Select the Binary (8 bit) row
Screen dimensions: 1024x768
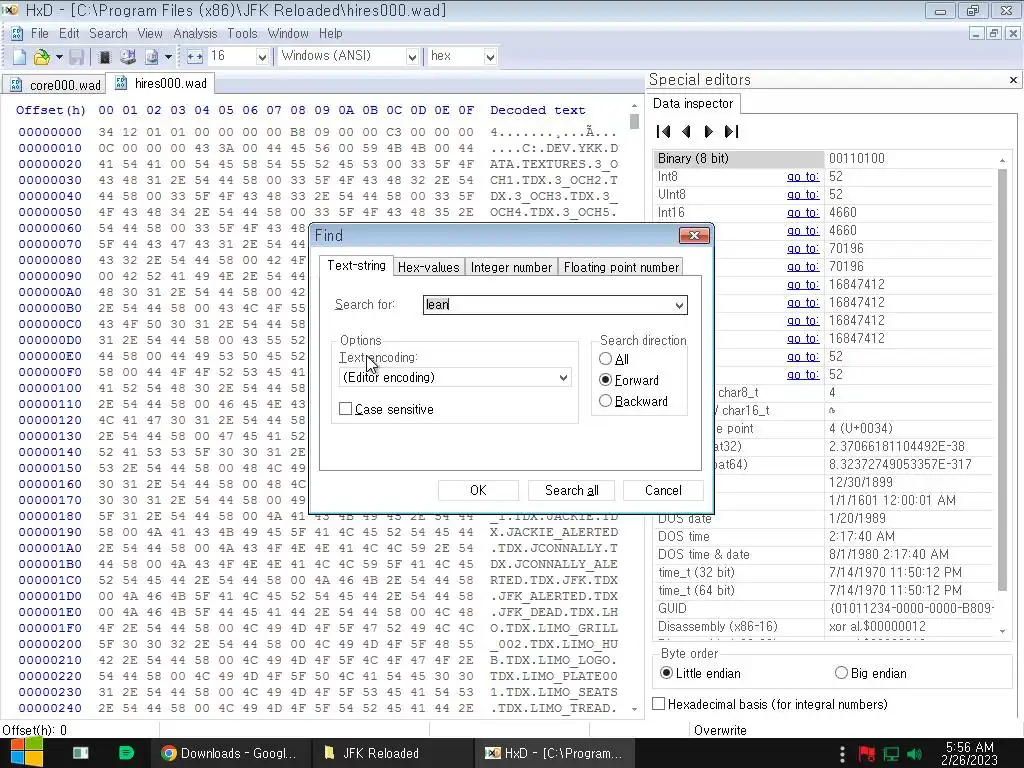point(824,159)
